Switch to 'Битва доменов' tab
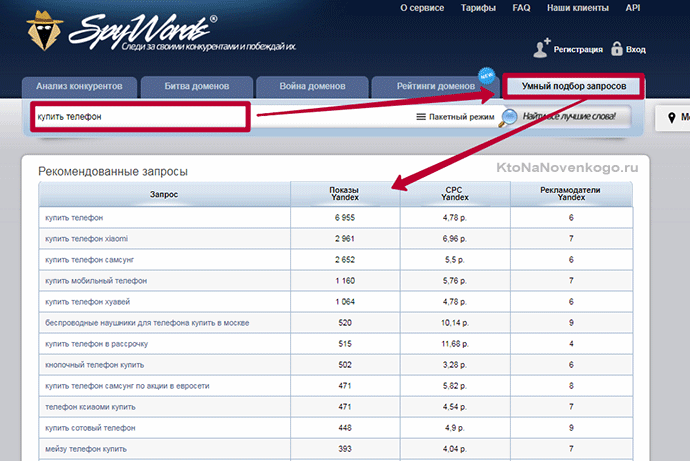The width and height of the screenshot is (690, 461). 197,87
